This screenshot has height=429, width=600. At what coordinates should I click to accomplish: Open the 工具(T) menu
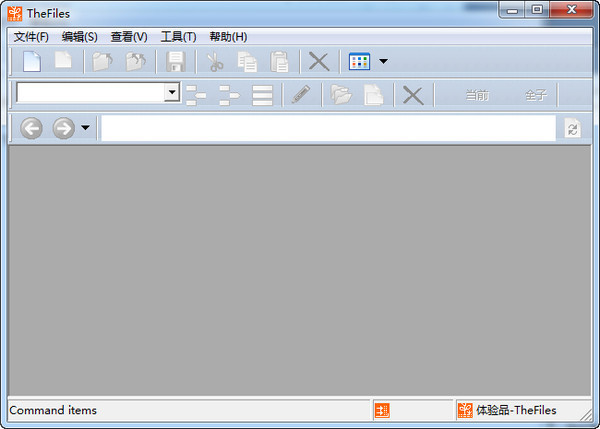(178, 37)
